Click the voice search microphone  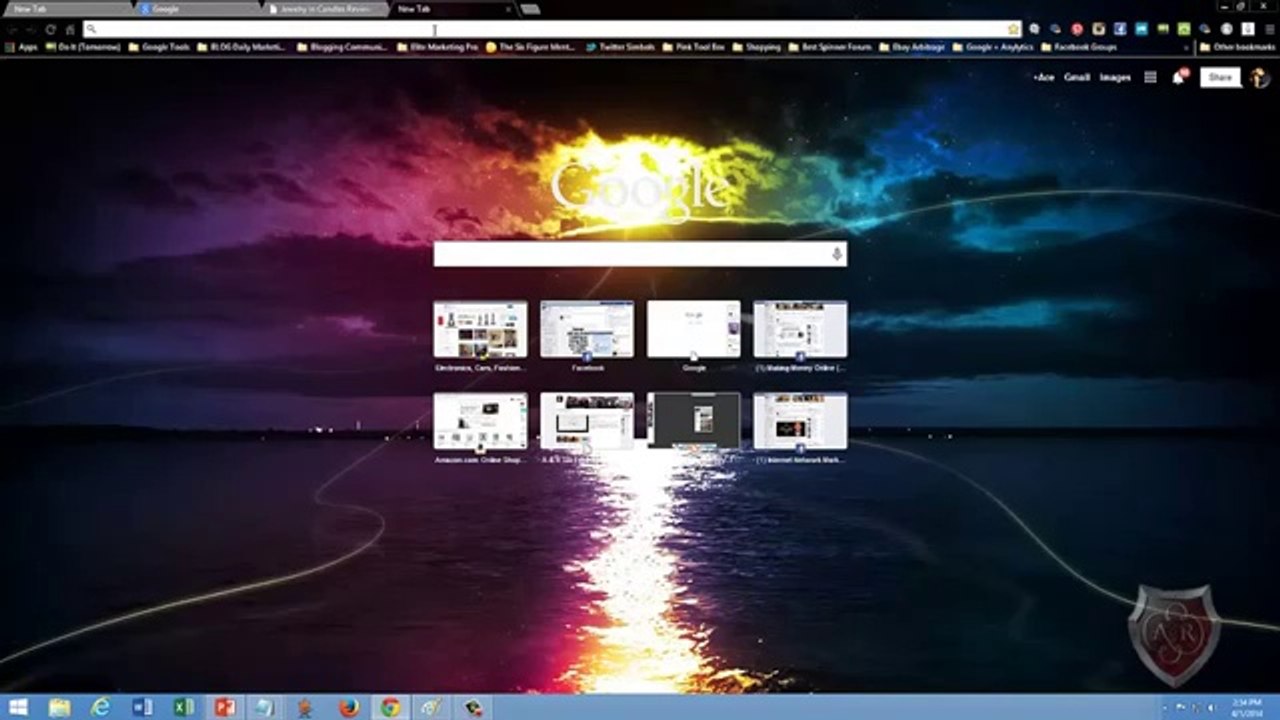coord(837,254)
